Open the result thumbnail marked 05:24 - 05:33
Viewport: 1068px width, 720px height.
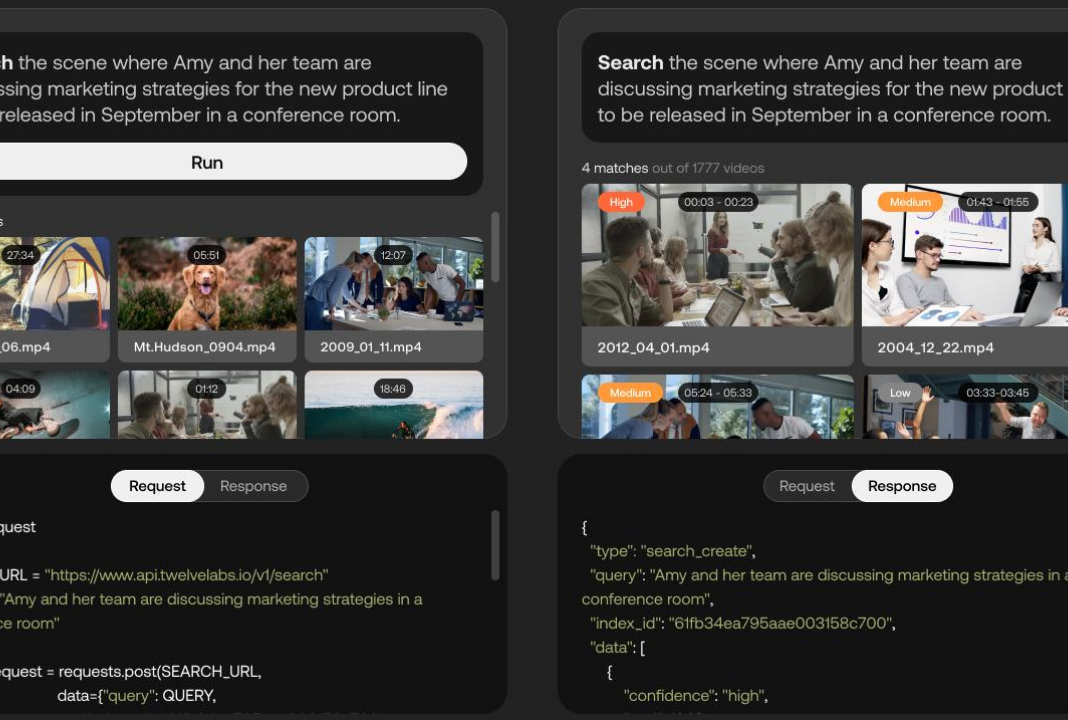point(717,407)
